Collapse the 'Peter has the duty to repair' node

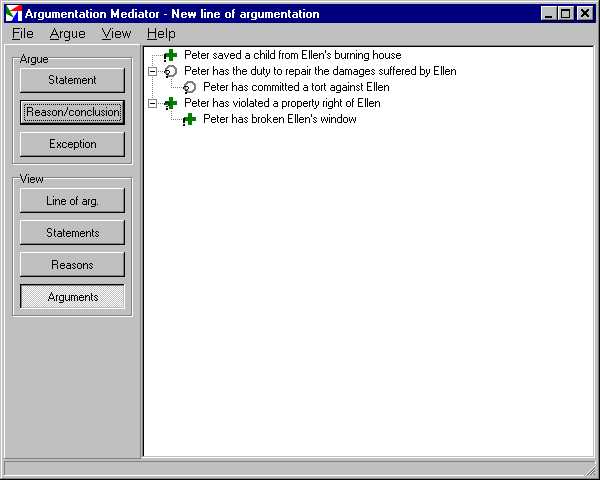tap(152, 71)
